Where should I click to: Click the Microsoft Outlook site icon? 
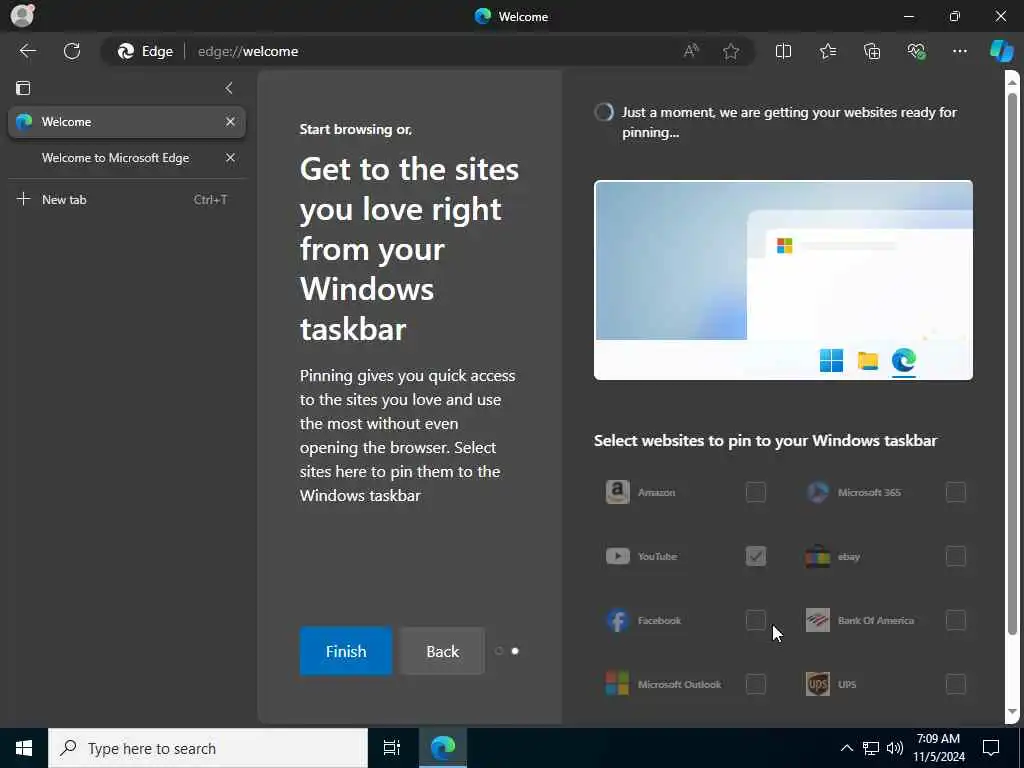tap(617, 684)
